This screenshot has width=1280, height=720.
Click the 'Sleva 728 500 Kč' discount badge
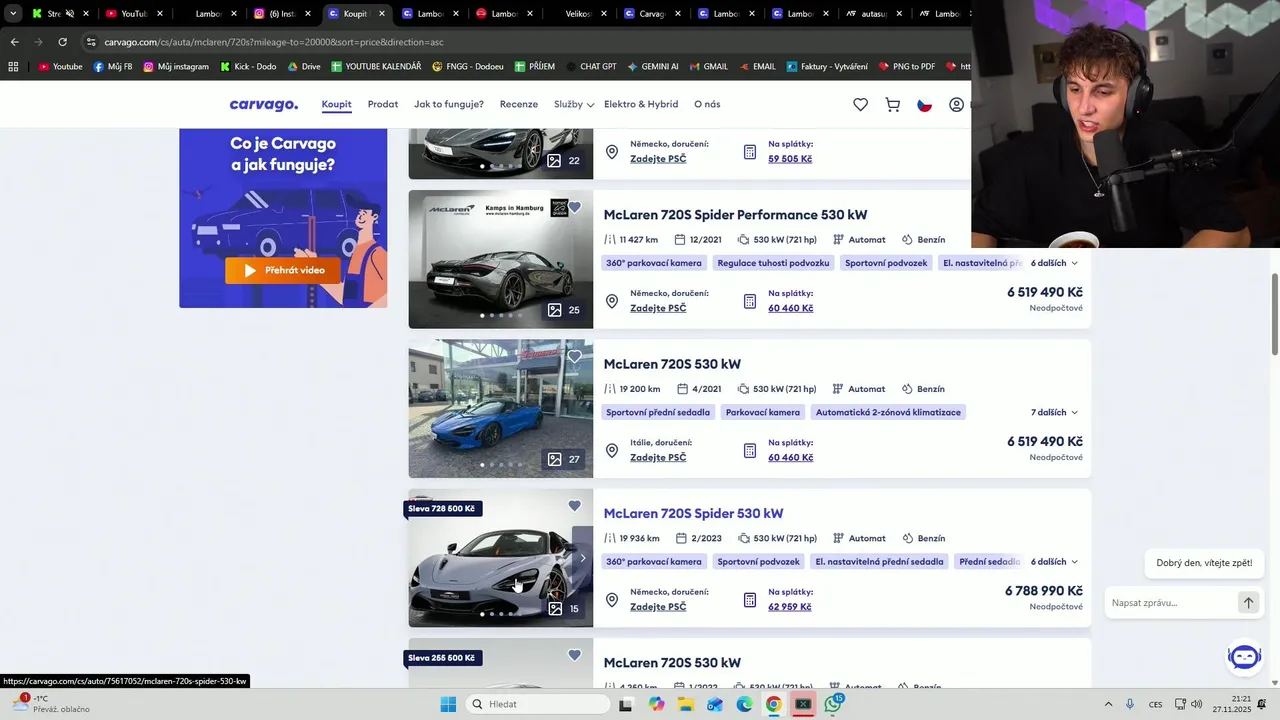(x=441, y=509)
